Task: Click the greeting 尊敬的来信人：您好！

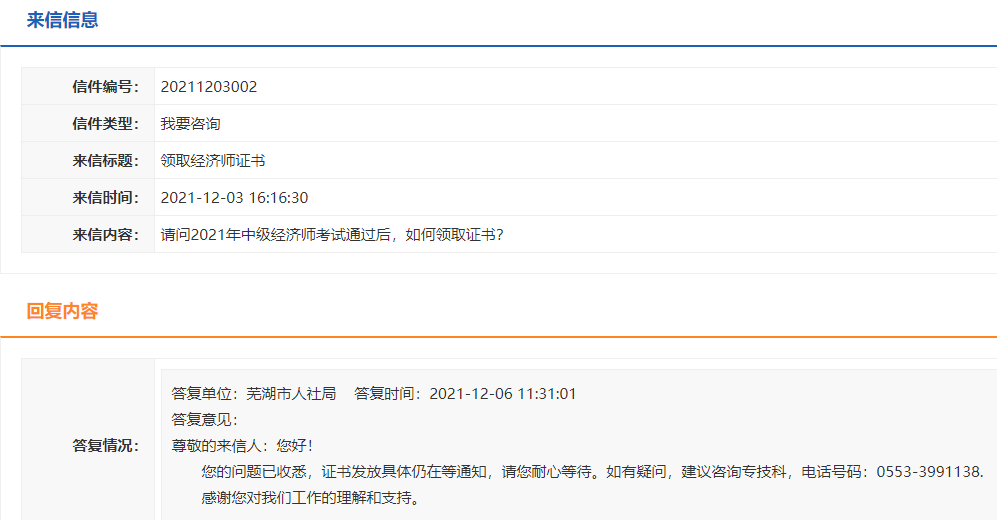Action: point(242,446)
